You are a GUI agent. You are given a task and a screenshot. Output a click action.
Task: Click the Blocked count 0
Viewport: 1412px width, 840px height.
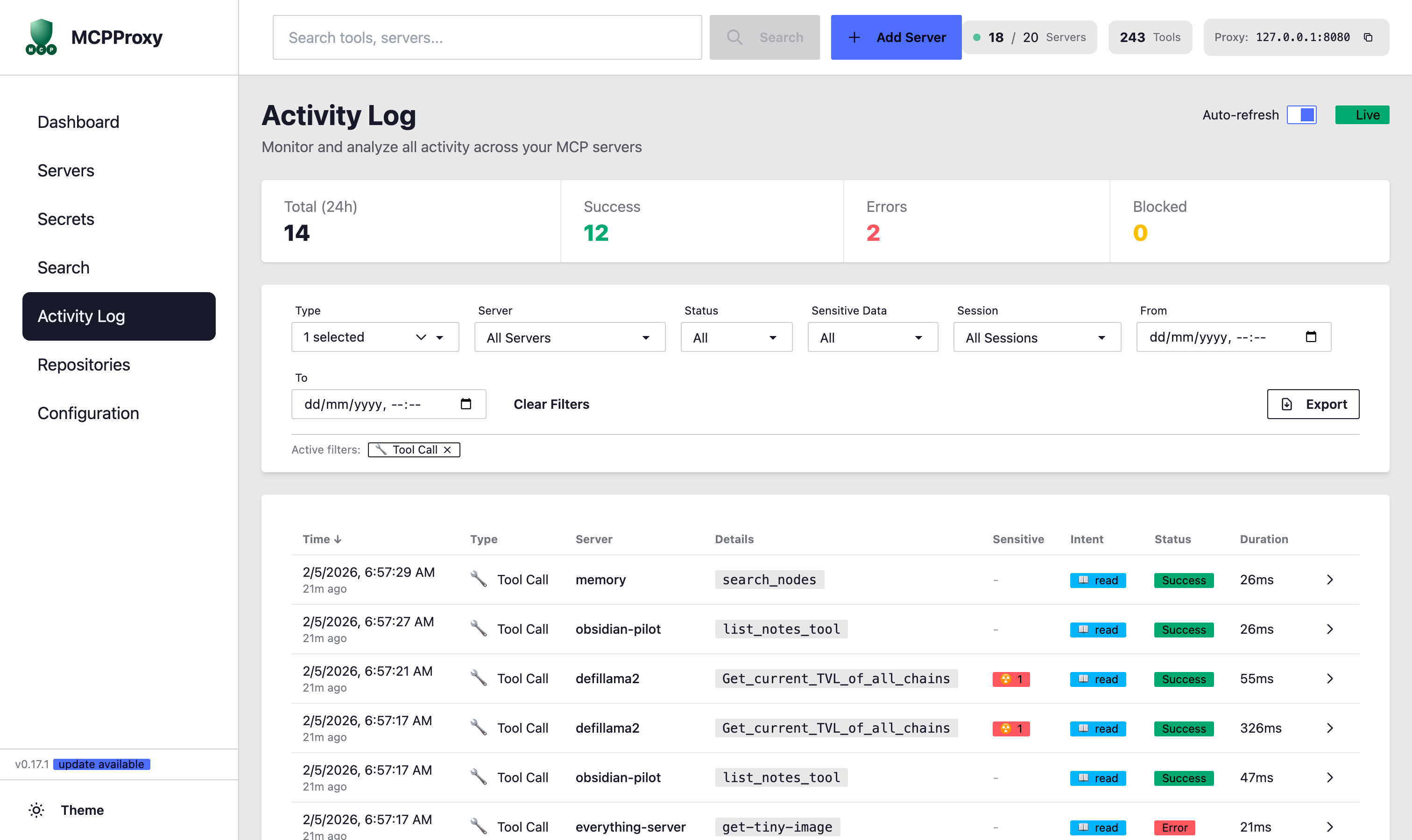click(1140, 233)
